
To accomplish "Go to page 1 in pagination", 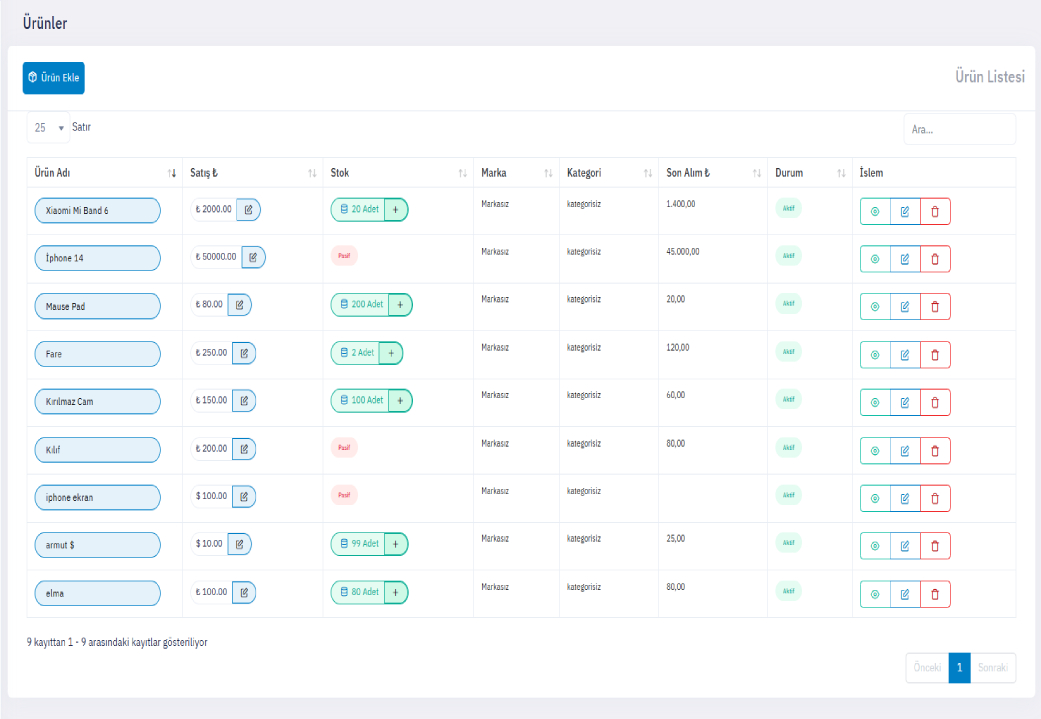I will point(959,668).
